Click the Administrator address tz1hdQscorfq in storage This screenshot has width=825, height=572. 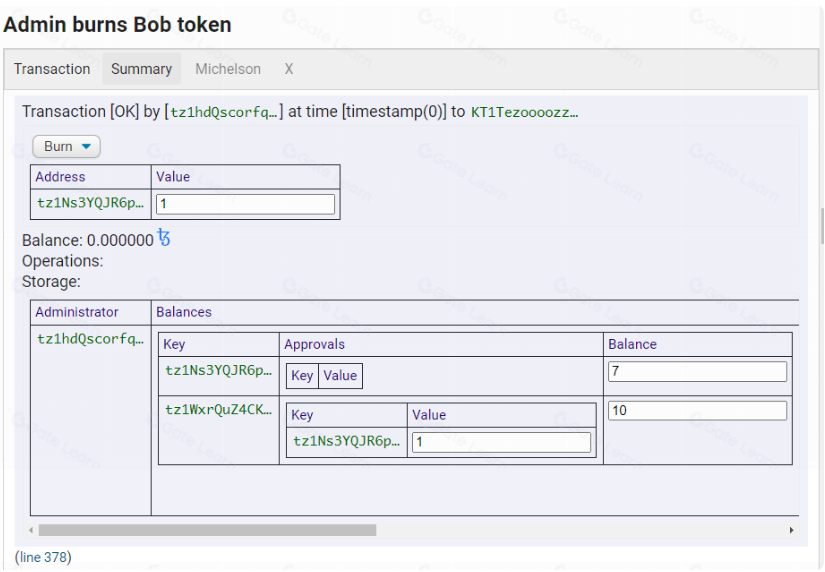[x=90, y=339]
